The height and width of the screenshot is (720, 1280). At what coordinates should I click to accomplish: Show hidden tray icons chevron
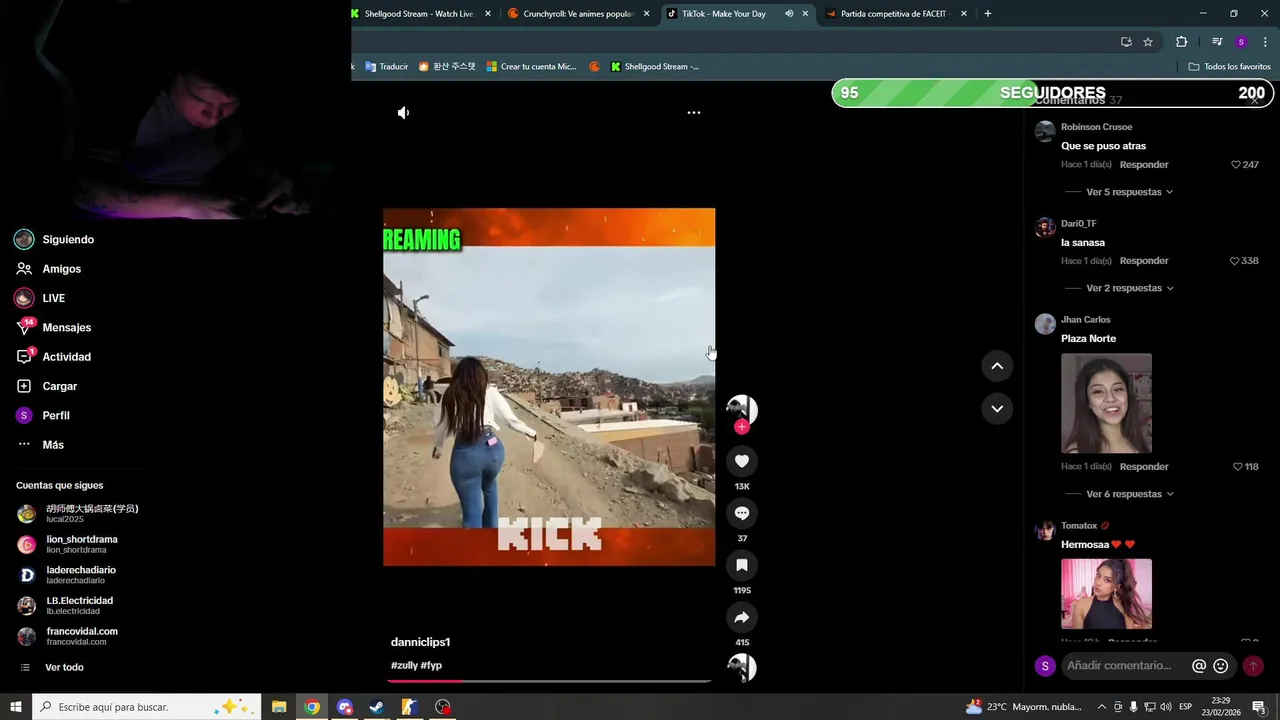[1102, 707]
